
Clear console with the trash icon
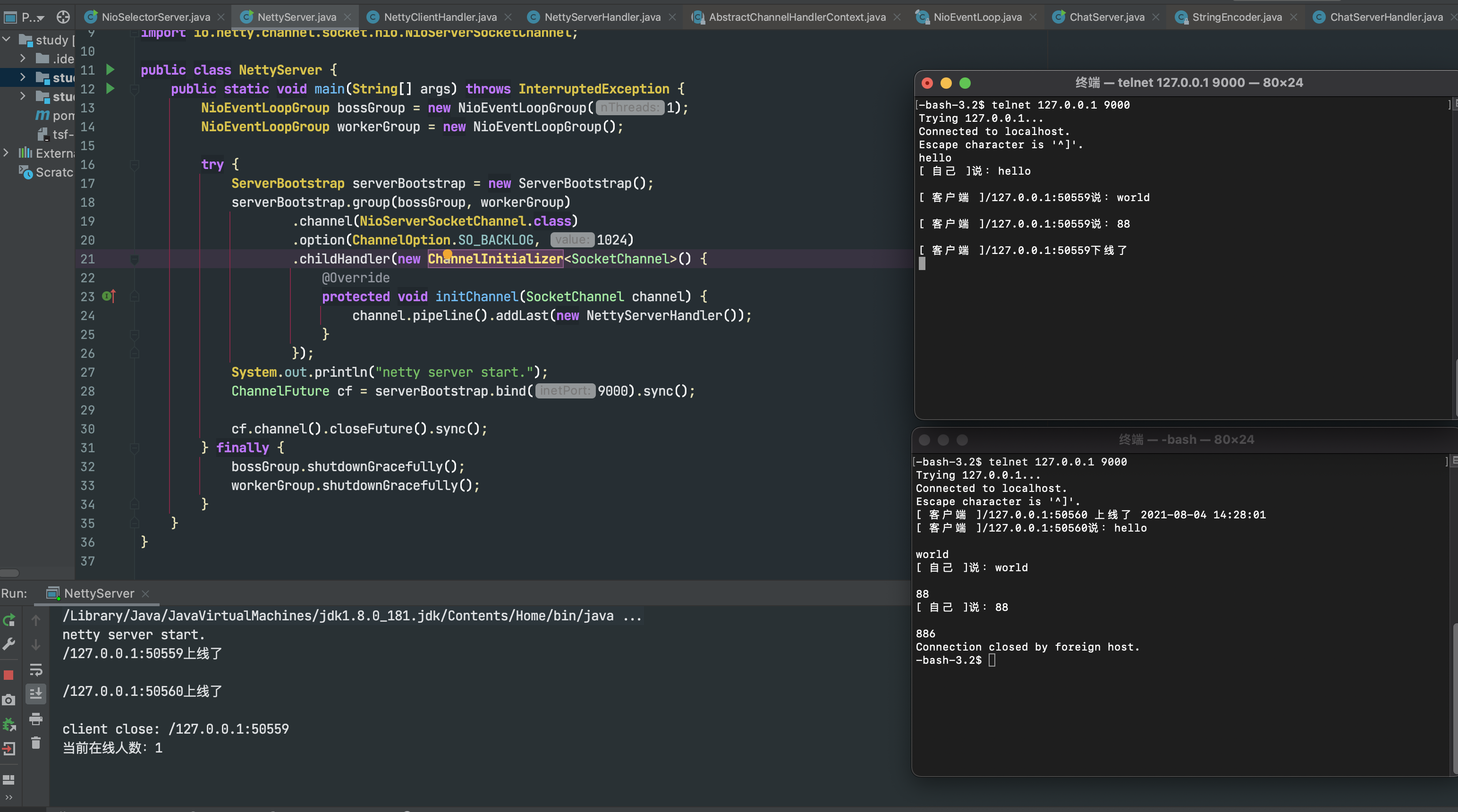point(36,743)
